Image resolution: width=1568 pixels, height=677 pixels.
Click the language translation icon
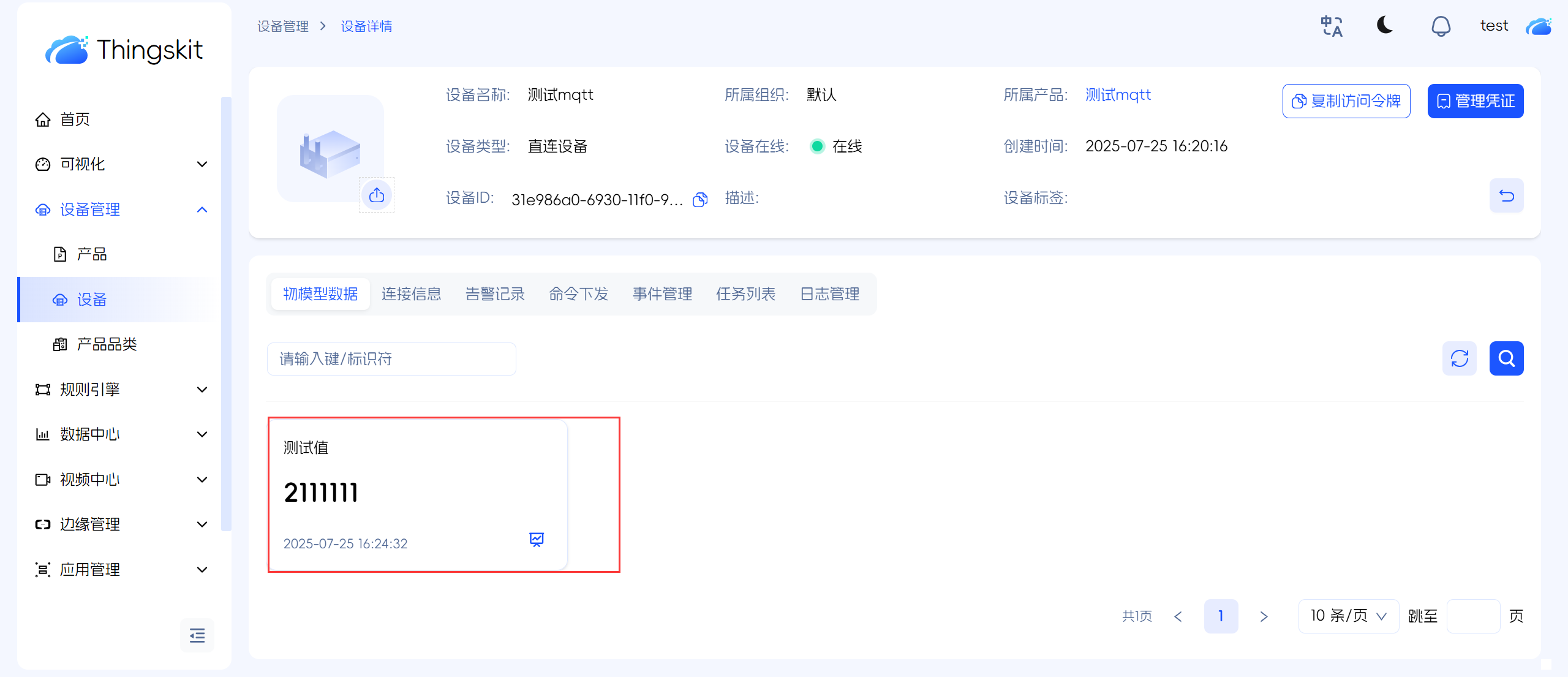(1332, 26)
